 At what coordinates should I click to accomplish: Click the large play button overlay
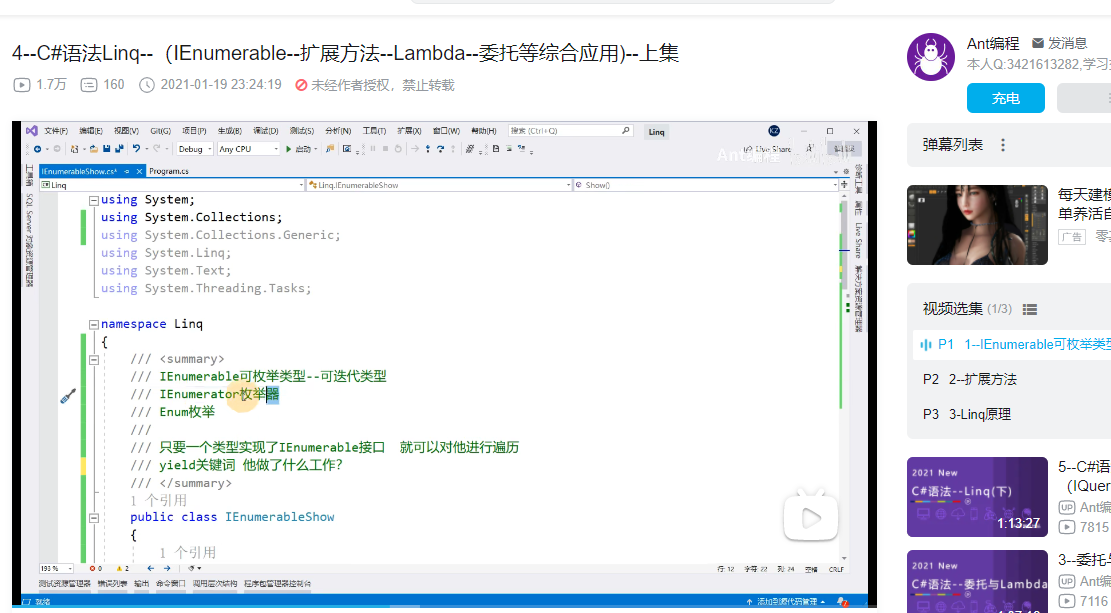pos(811,517)
